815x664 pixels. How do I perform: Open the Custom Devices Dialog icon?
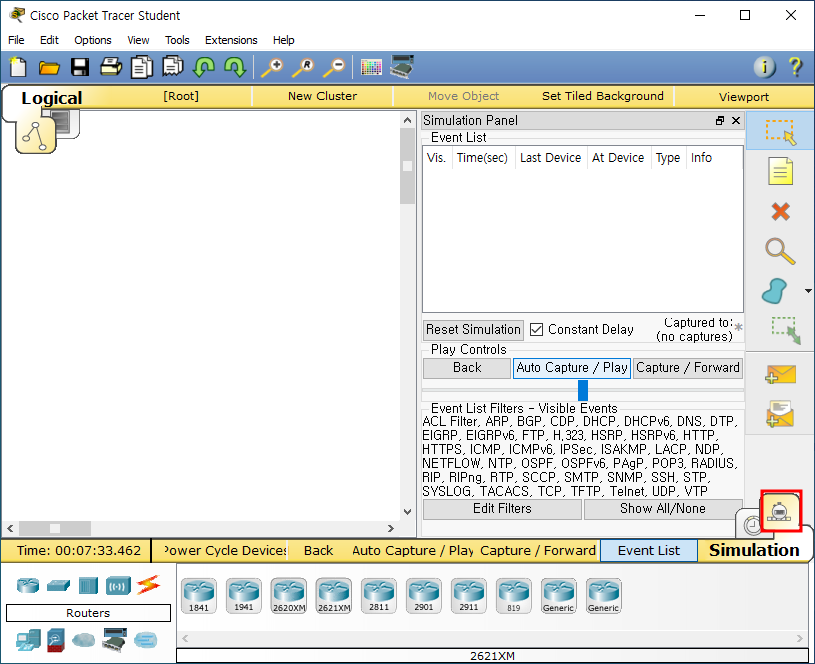(402, 67)
